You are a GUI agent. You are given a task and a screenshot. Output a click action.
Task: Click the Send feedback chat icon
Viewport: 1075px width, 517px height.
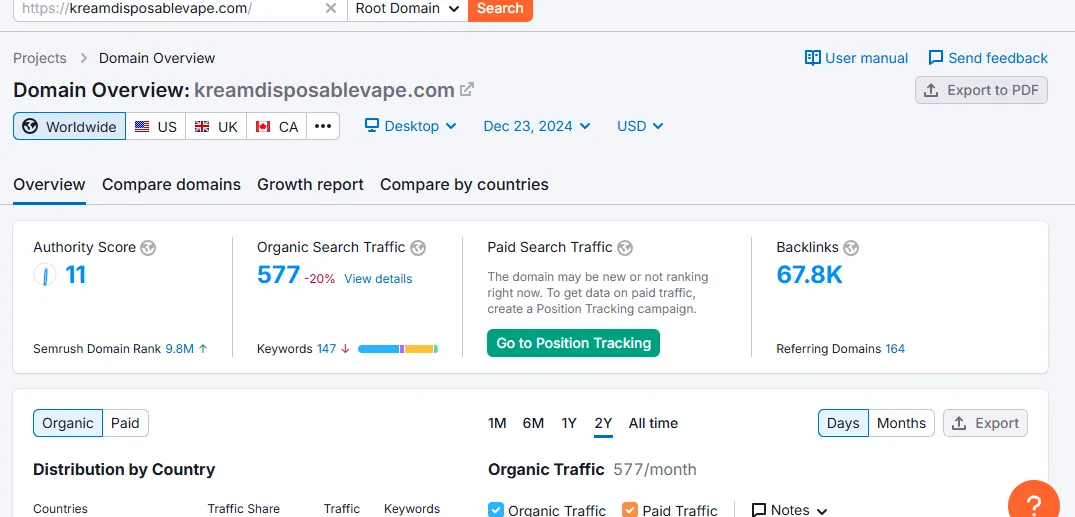pos(936,58)
